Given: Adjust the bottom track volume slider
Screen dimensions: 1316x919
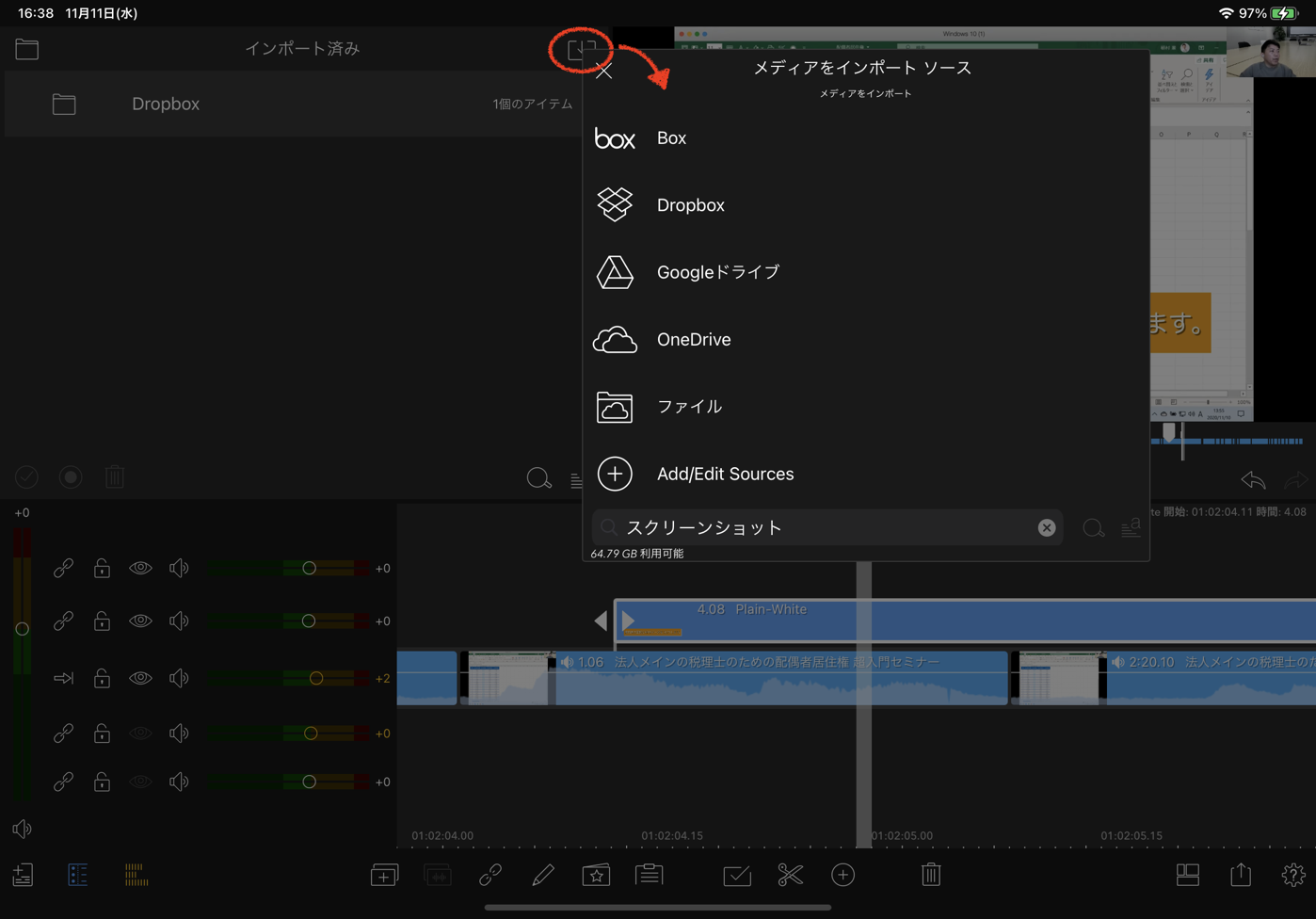Looking at the screenshot, I should point(309,782).
